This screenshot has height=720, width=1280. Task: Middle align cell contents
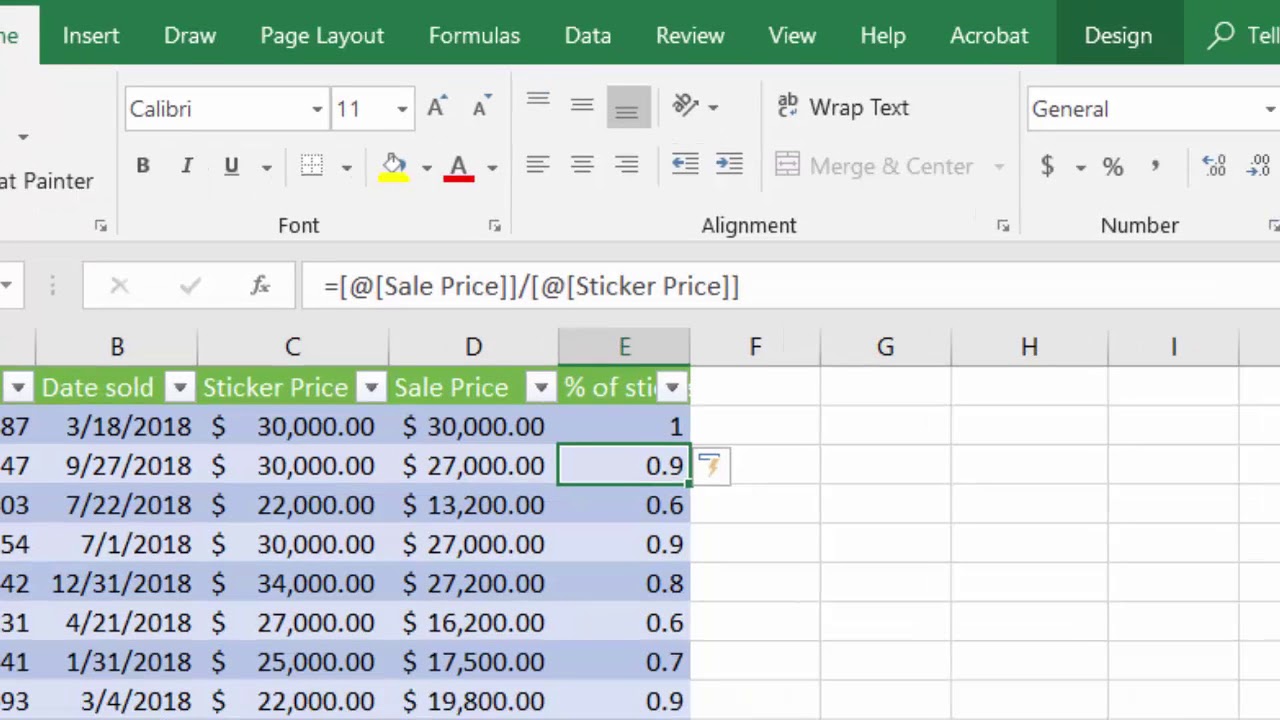point(582,104)
